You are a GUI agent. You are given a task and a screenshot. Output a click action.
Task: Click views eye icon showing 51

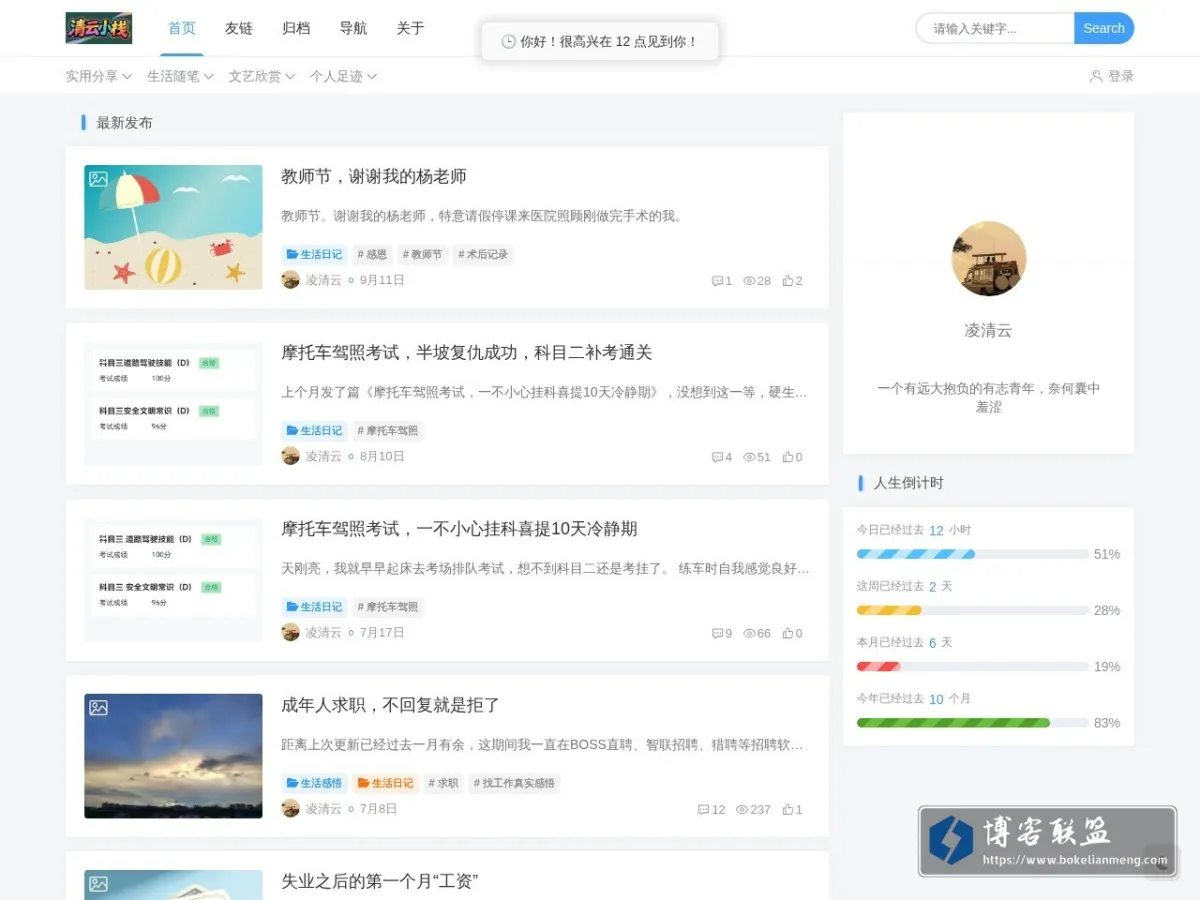point(749,457)
